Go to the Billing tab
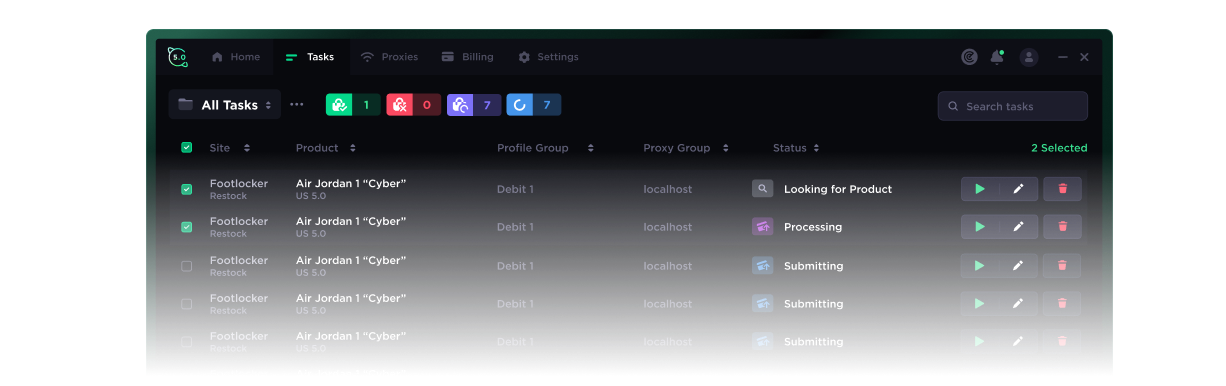Image resolution: width=1226 pixels, height=386 pixels. pos(468,57)
